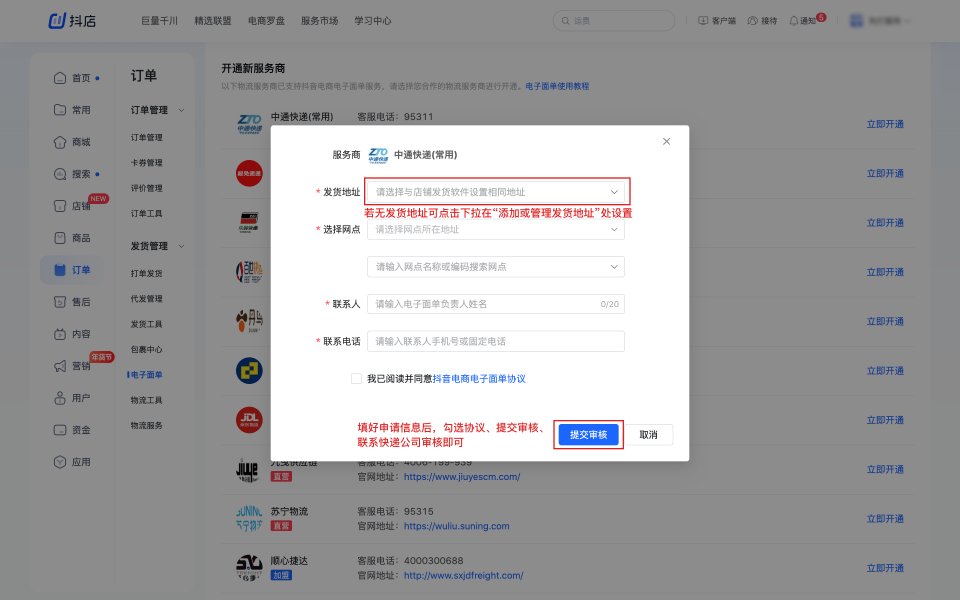
Task: Select the 商品 goods icon in sidebar
Action: tap(60, 238)
